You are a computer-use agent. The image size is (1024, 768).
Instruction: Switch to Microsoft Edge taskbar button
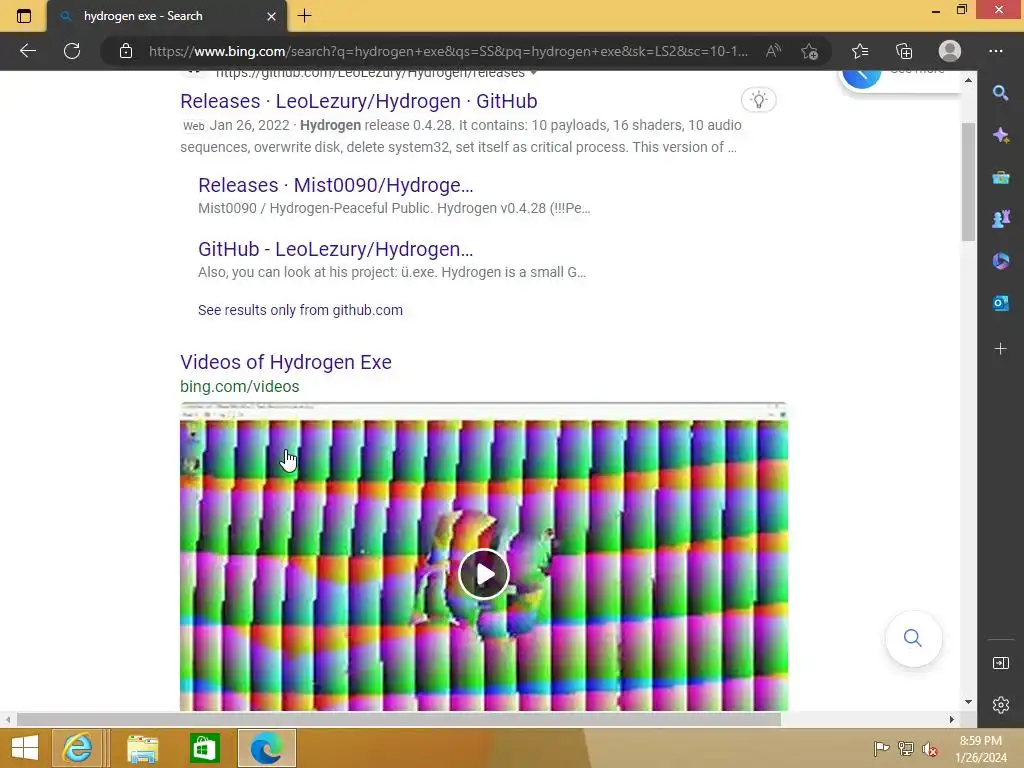click(x=266, y=748)
